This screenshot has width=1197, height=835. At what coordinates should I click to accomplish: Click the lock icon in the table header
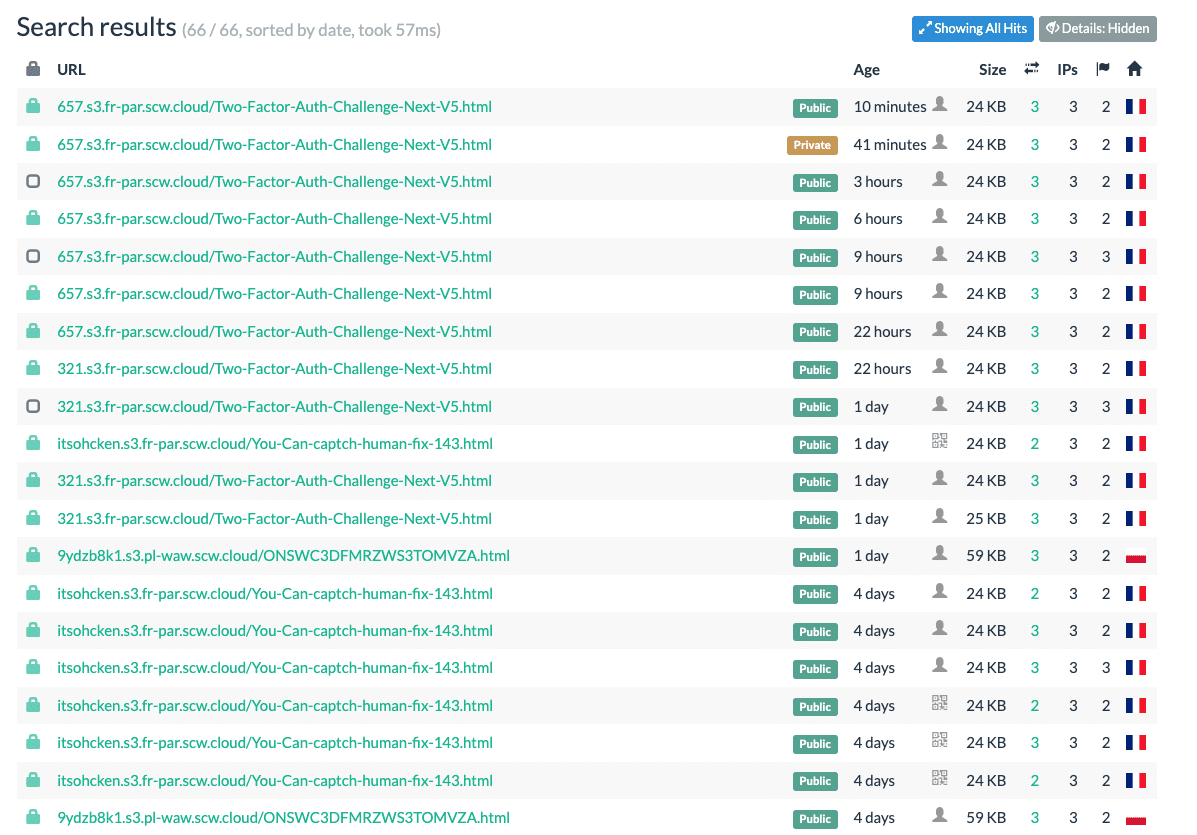[x=33, y=69]
